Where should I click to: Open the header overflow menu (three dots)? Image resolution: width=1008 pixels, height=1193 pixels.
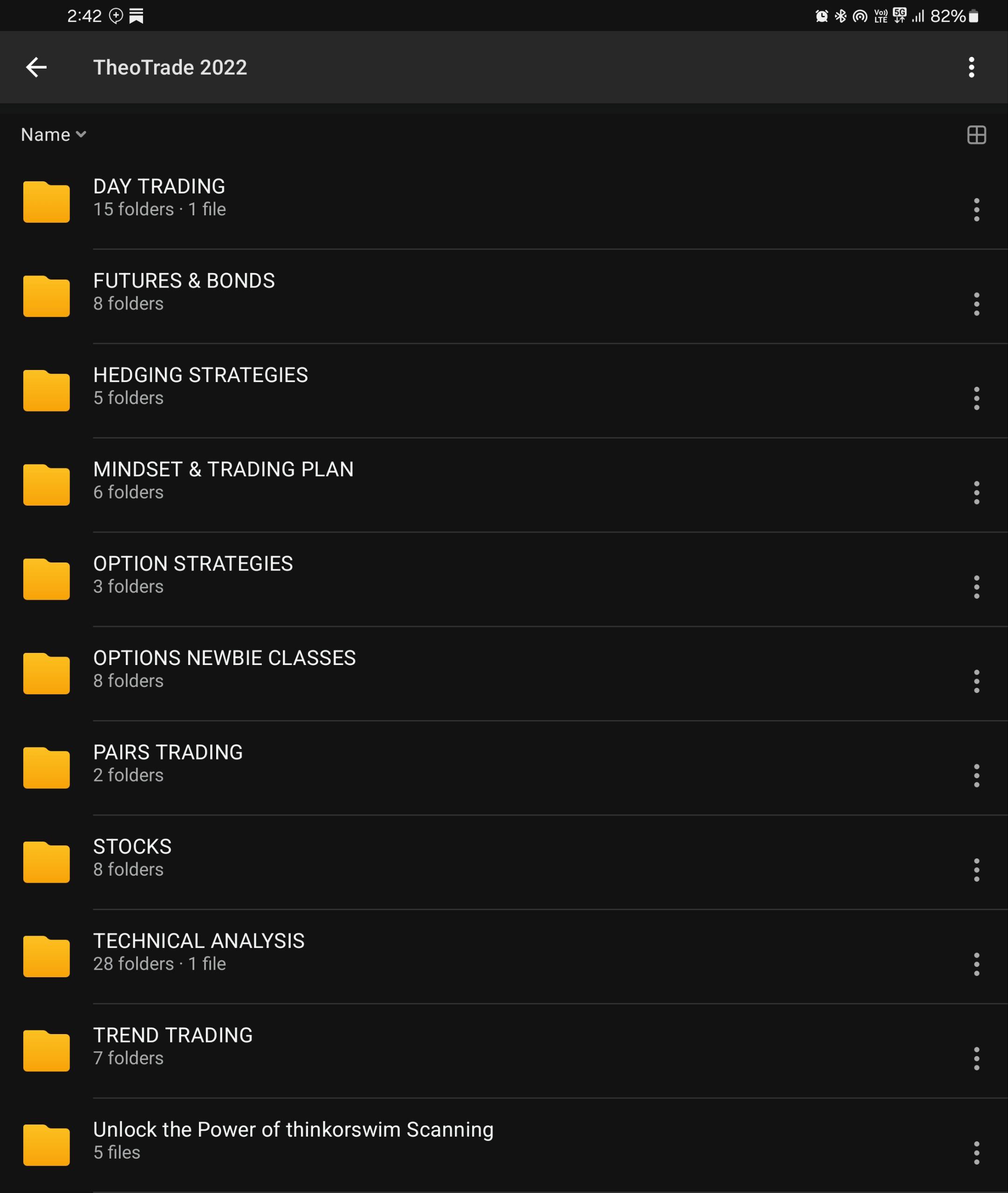coord(971,68)
